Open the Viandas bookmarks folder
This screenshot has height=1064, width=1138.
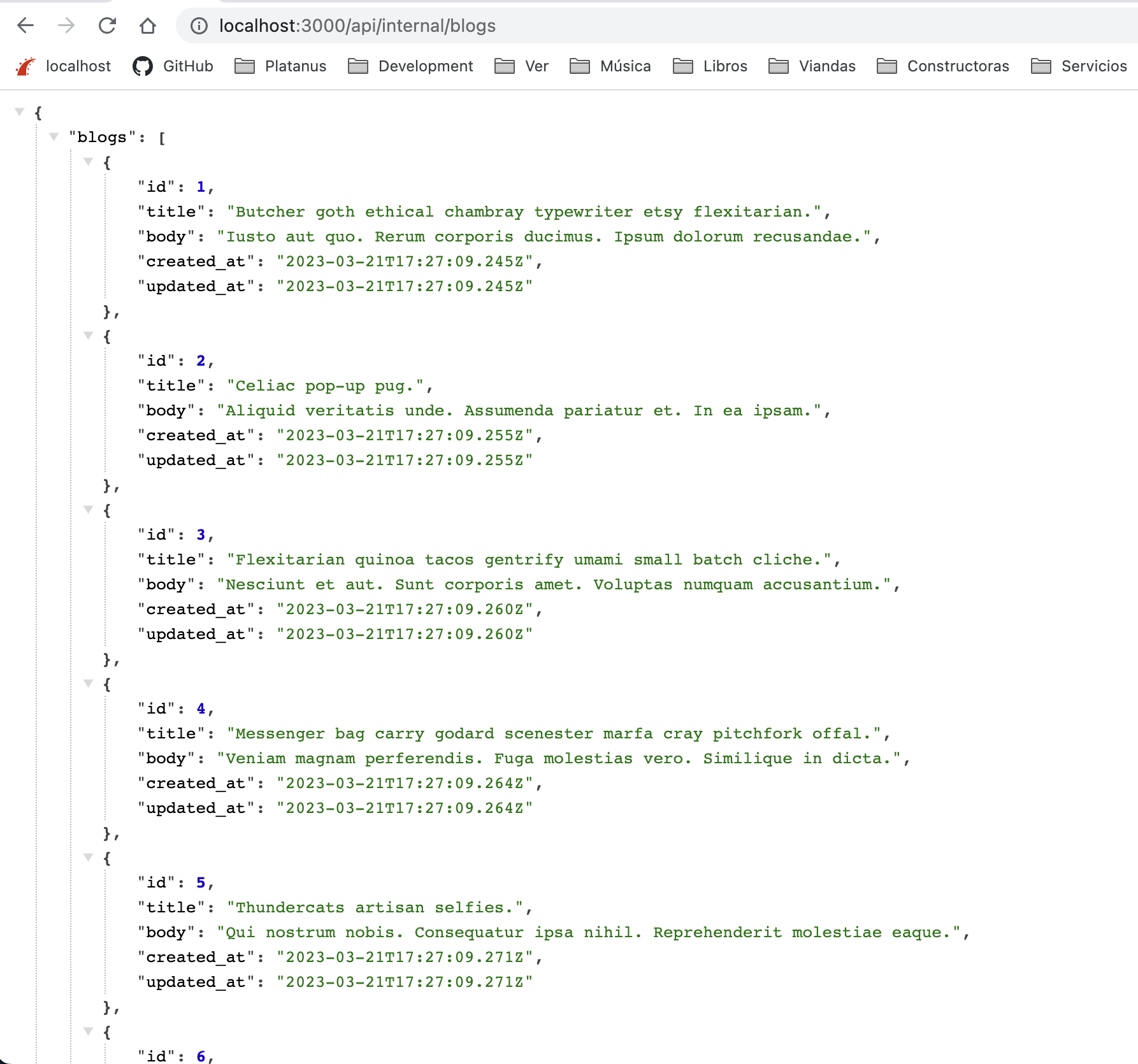(812, 66)
